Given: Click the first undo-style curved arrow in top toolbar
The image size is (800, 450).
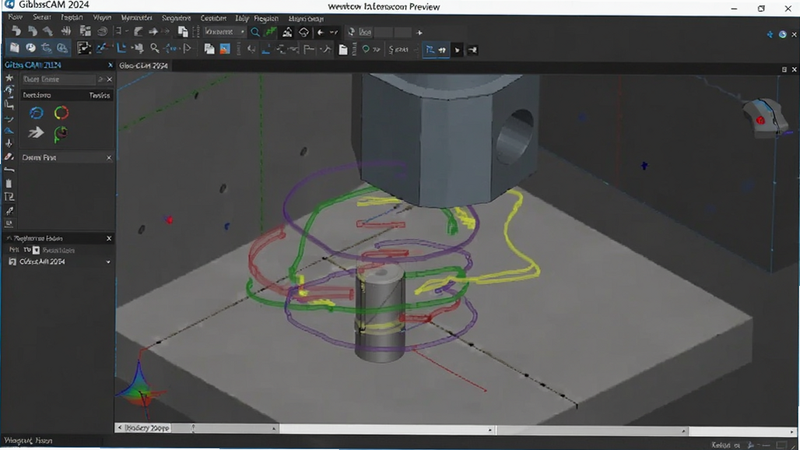Looking at the screenshot, I should pos(16,32).
